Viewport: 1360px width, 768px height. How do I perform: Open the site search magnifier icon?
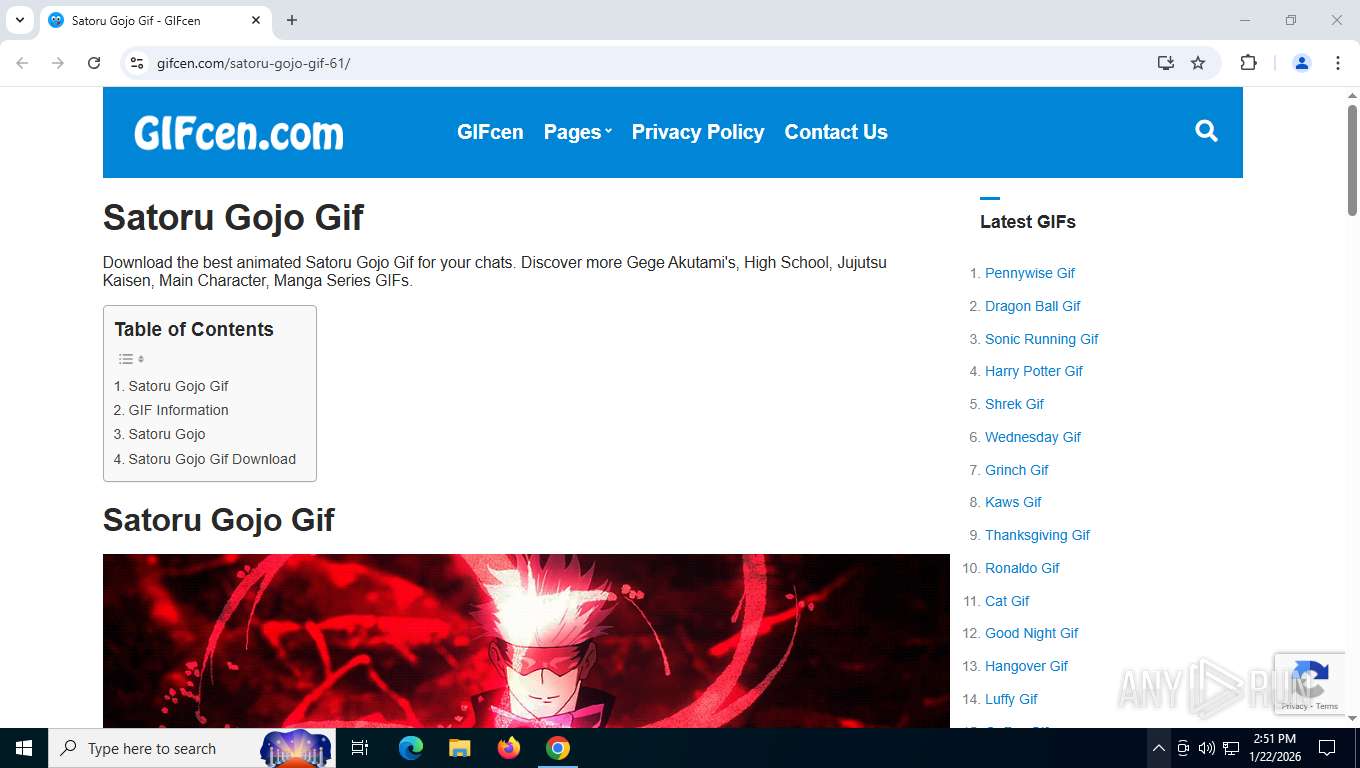click(1206, 131)
